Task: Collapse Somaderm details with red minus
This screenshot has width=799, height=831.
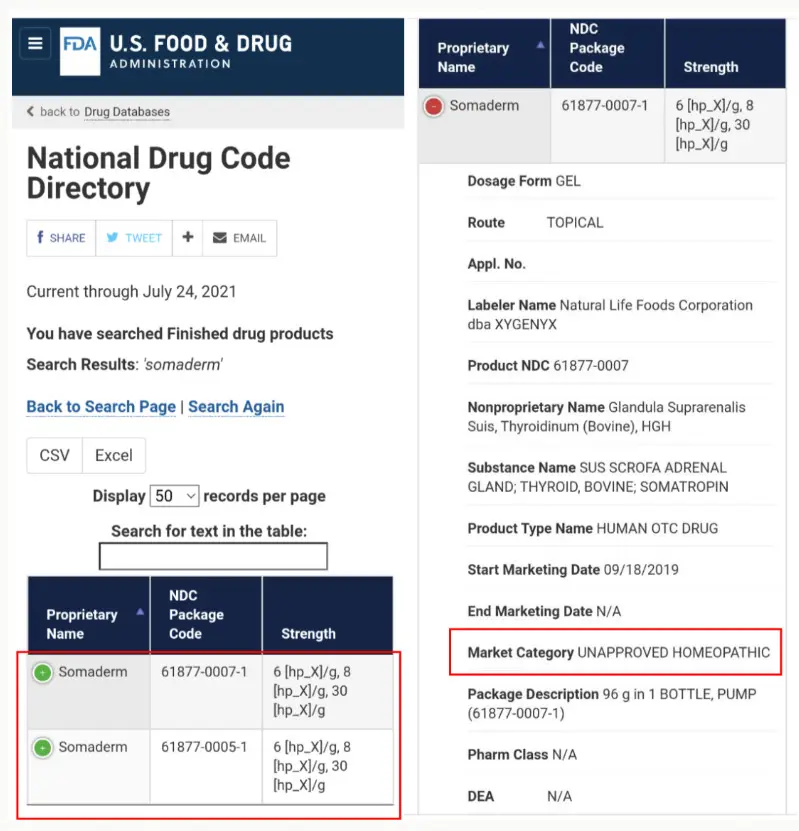Action: (433, 107)
